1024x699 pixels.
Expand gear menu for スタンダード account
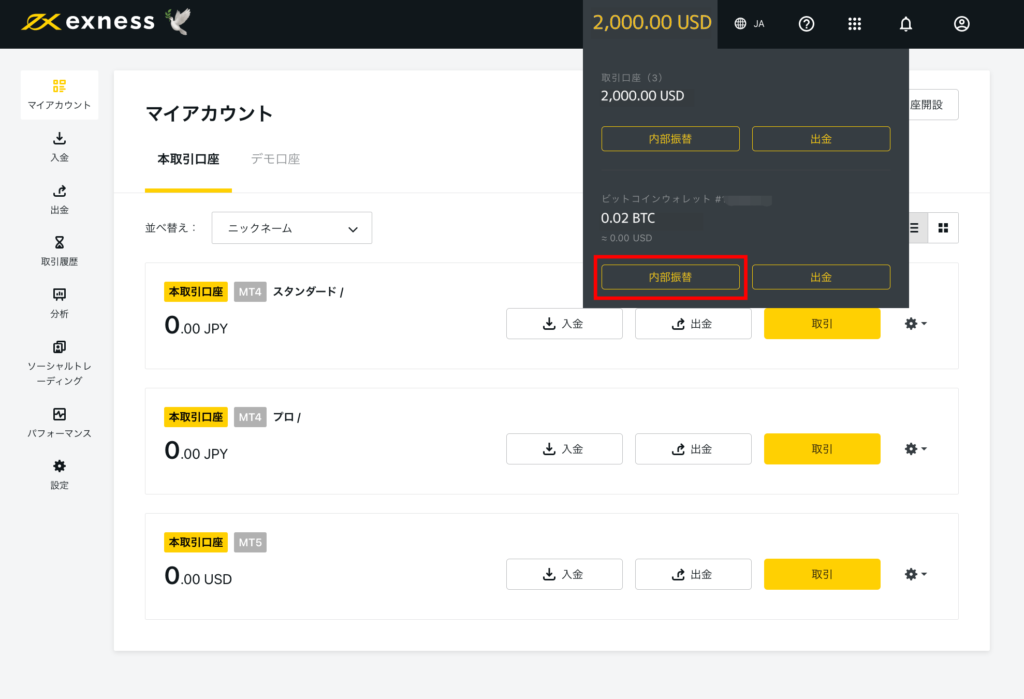[915, 323]
